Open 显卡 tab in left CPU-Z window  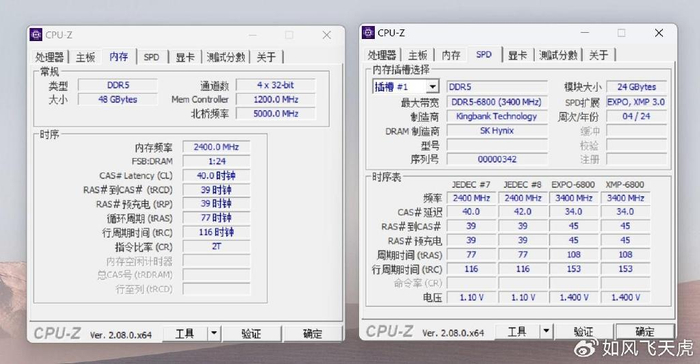(185, 57)
